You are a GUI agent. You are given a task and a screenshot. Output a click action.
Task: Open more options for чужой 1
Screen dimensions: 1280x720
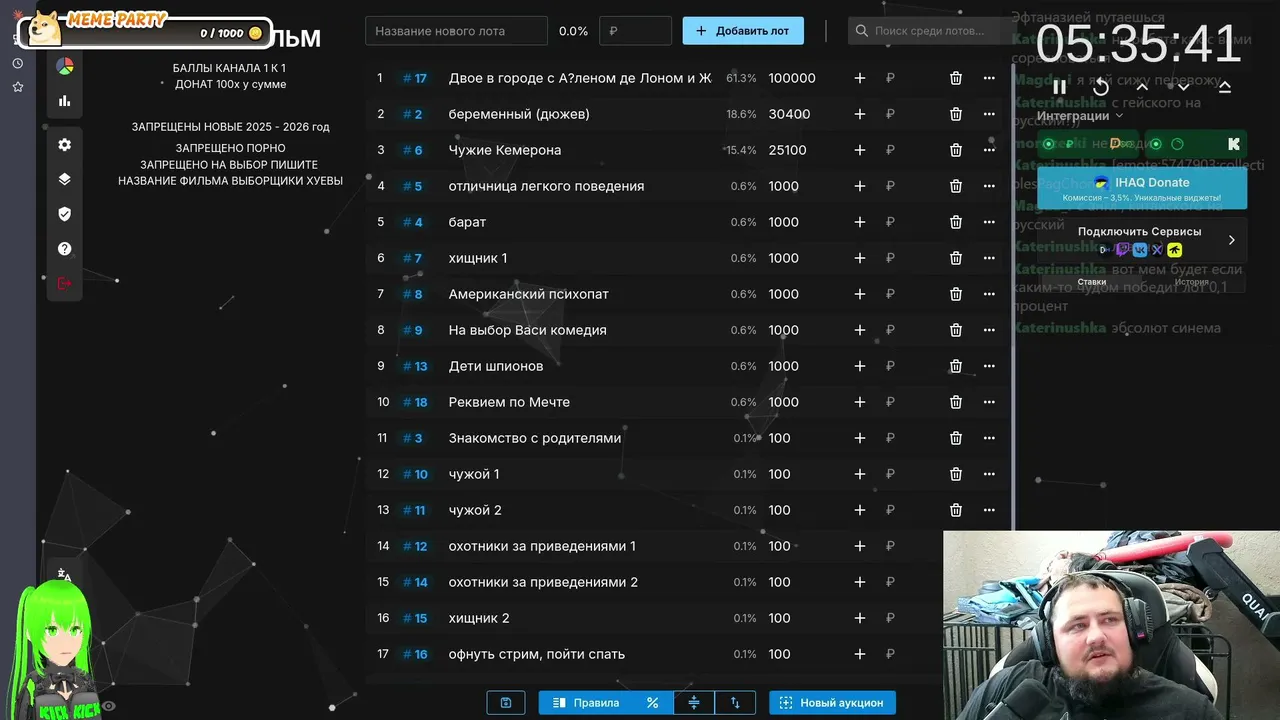989,474
